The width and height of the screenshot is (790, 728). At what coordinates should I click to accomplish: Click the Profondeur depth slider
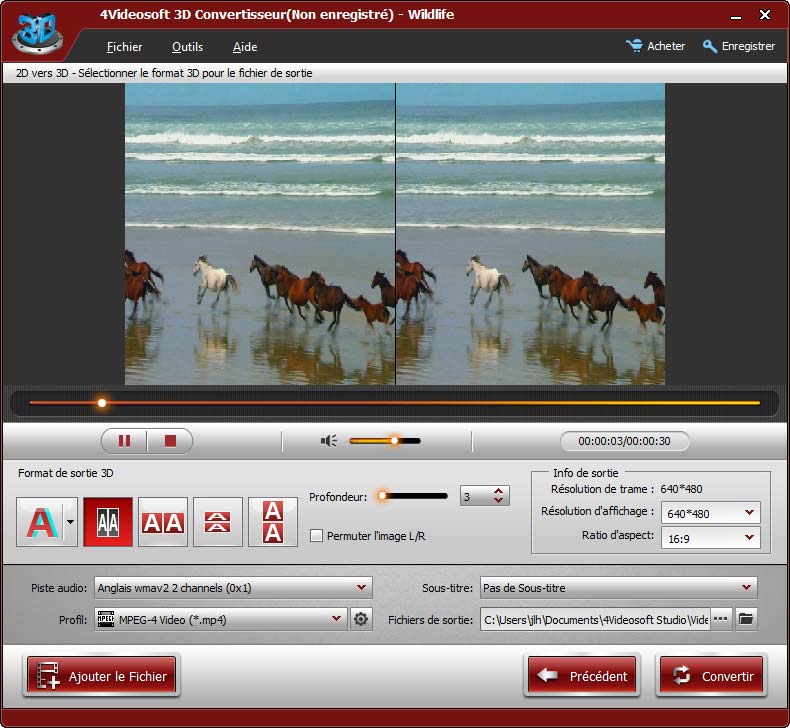point(412,495)
